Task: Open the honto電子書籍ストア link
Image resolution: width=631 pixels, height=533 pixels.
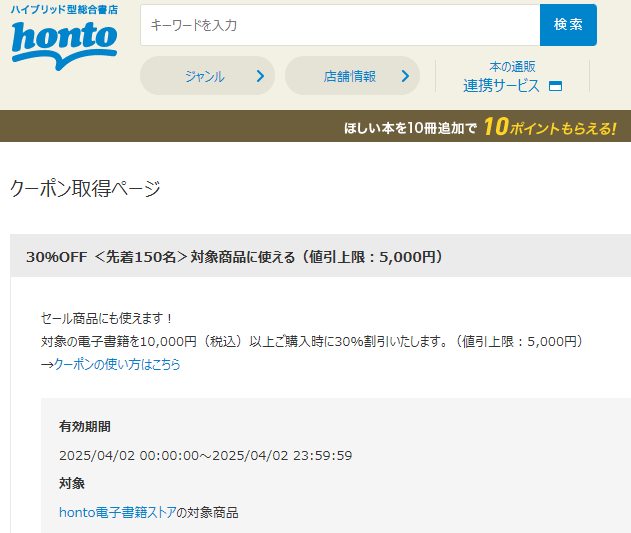Action: [118, 512]
